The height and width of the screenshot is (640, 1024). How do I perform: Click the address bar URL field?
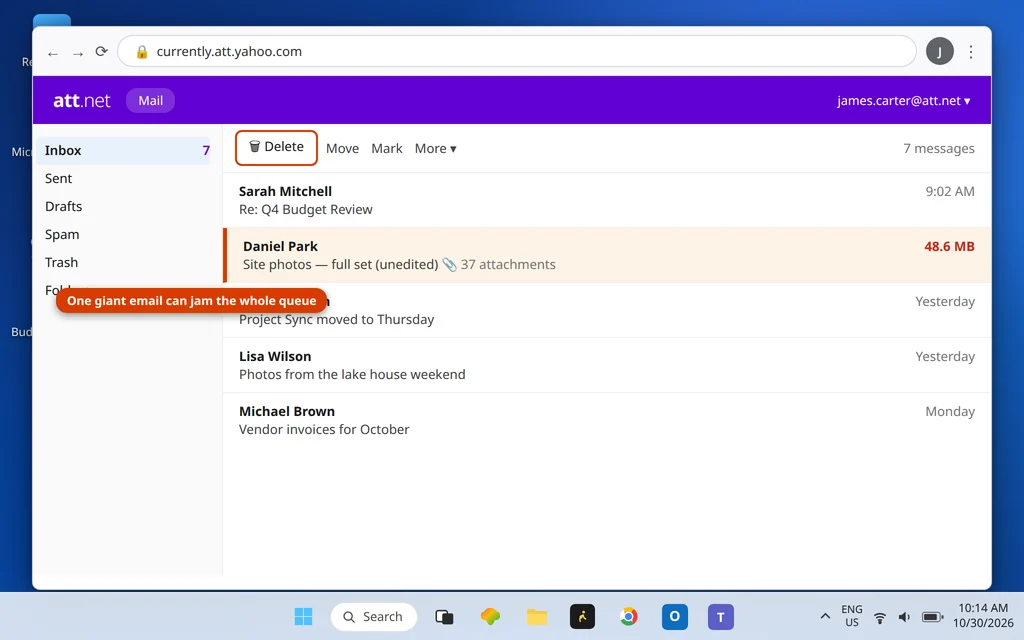tap(517, 52)
